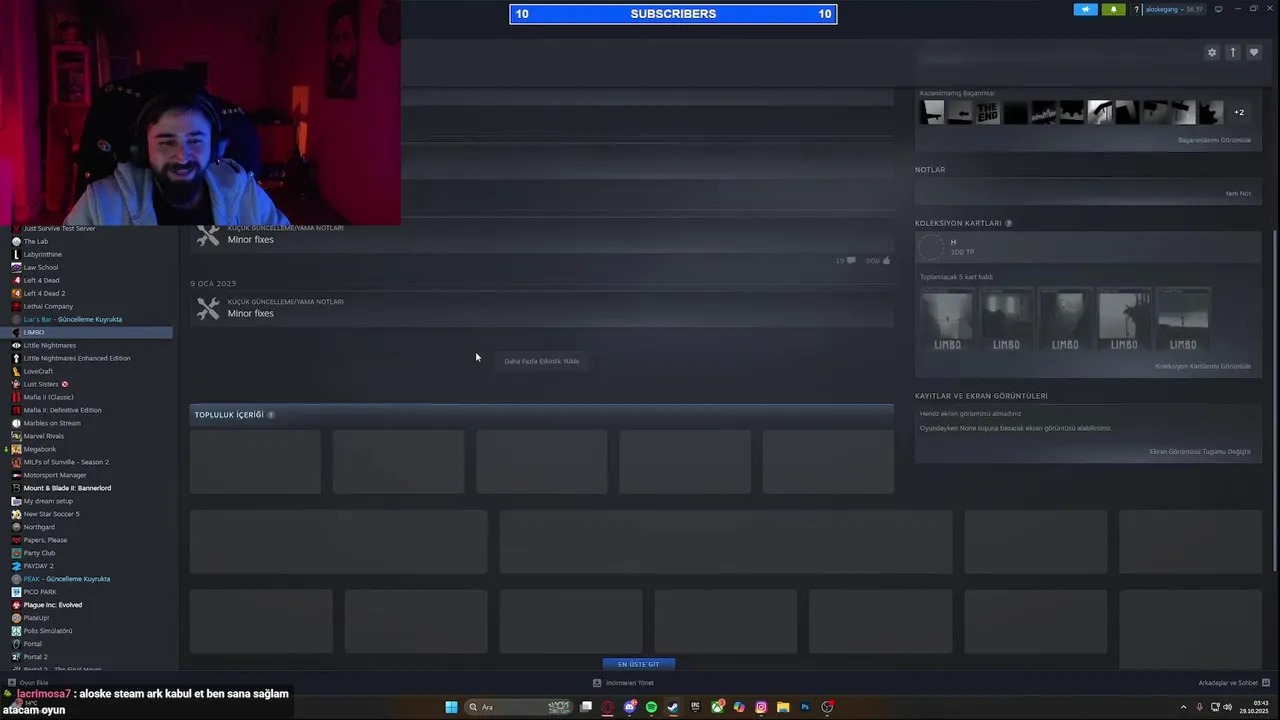This screenshot has width=1280, height=720.
Task: Open the aloskegang account dropdown
Action: pos(1176,9)
